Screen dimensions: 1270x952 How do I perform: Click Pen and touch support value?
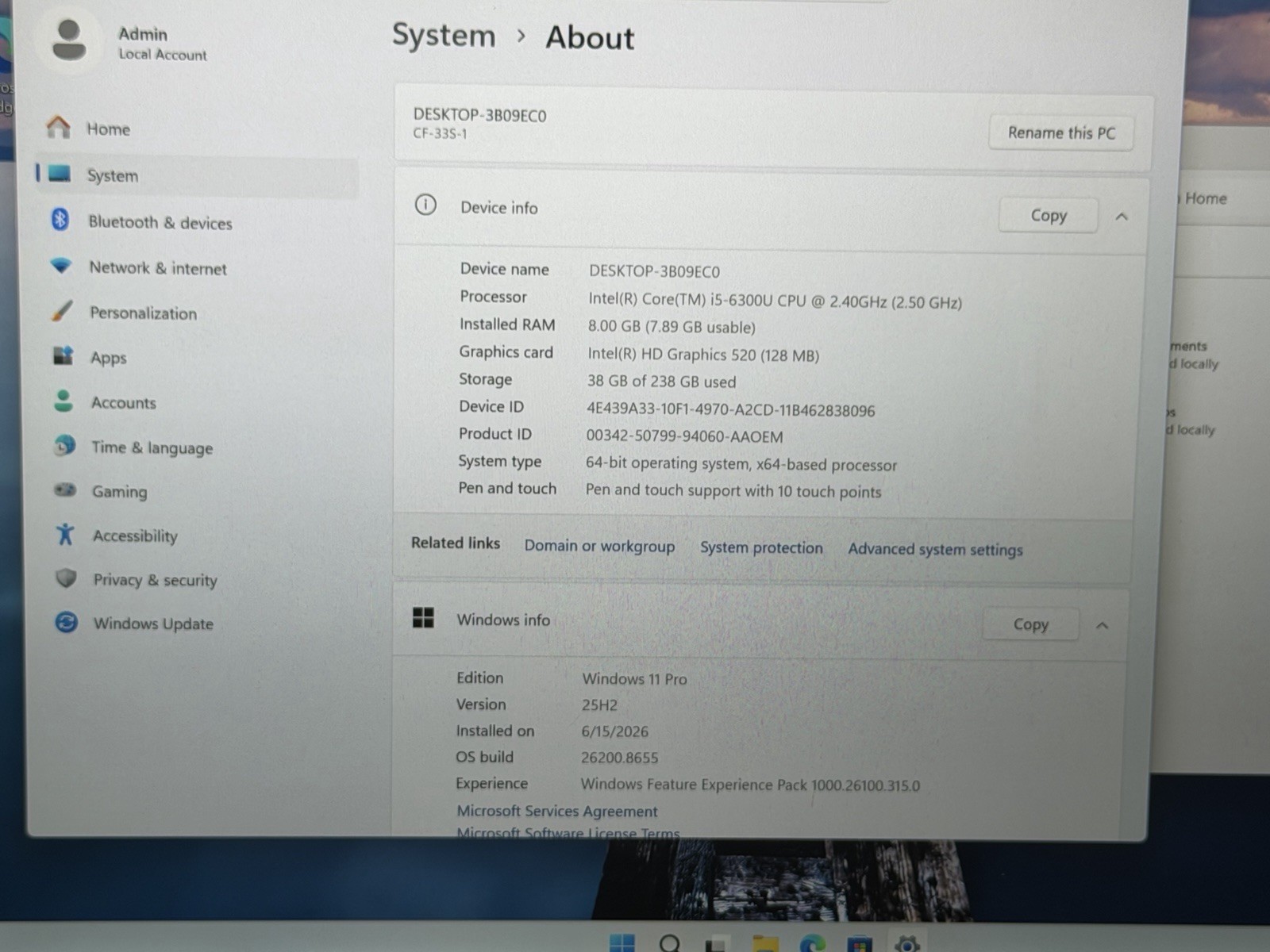(x=733, y=491)
